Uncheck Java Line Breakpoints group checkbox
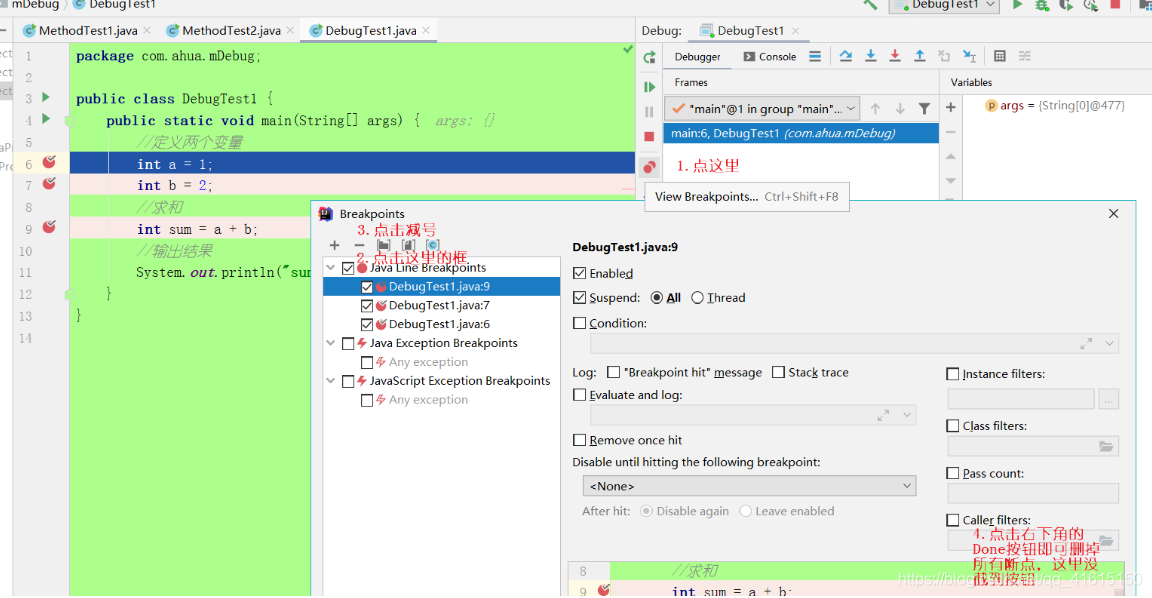 click(x=348, y=268)
